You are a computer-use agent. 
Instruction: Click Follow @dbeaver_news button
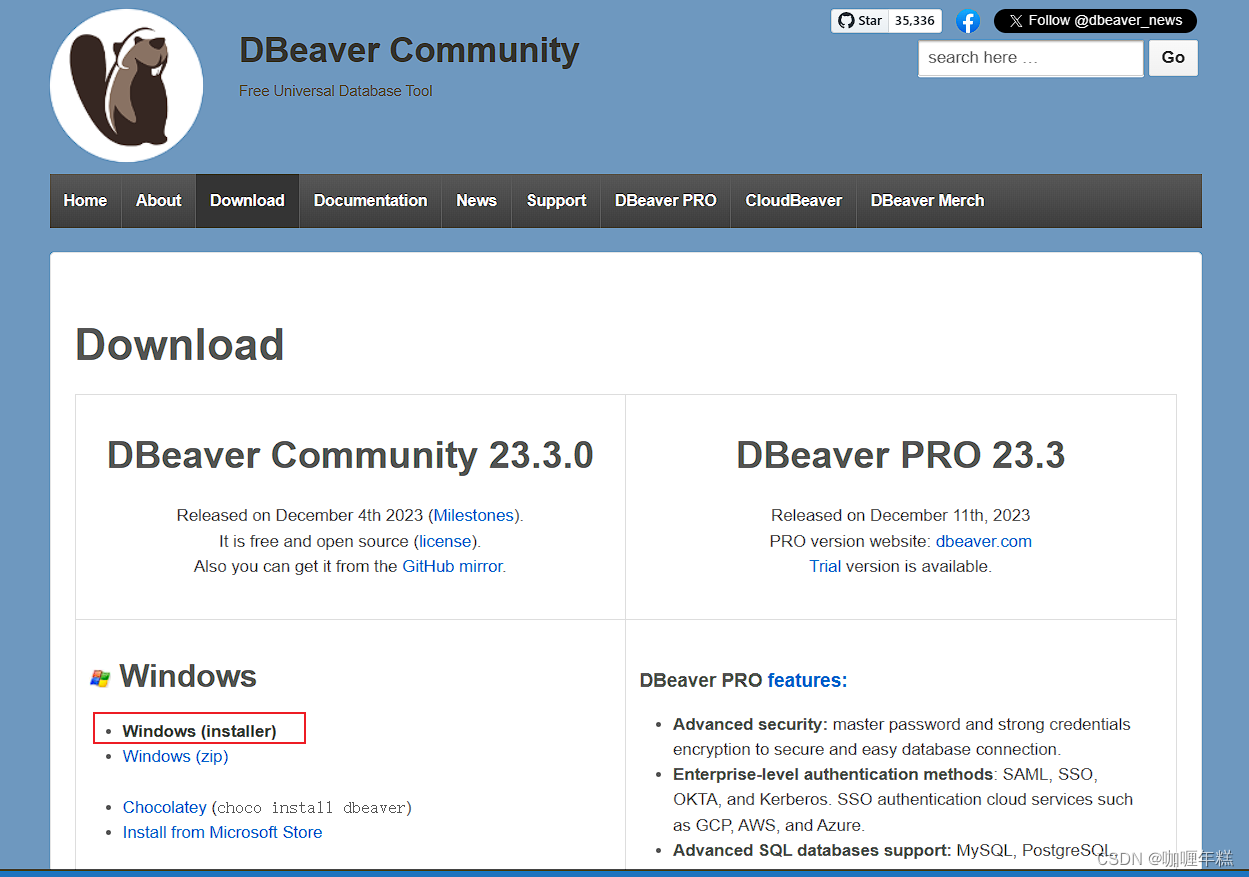(1095, 21)
